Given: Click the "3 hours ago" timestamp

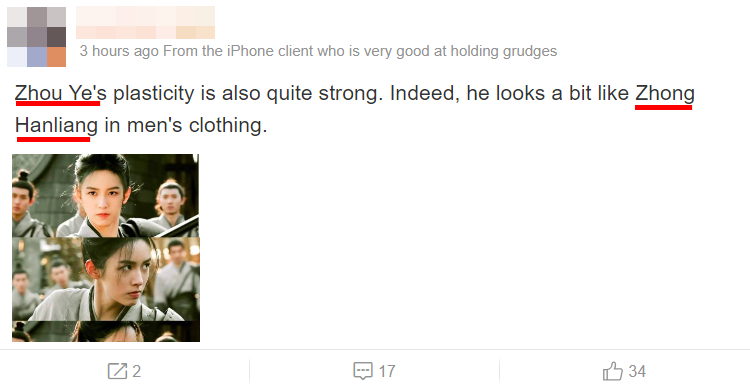Looking at the screenshot, I should [119, 51].
